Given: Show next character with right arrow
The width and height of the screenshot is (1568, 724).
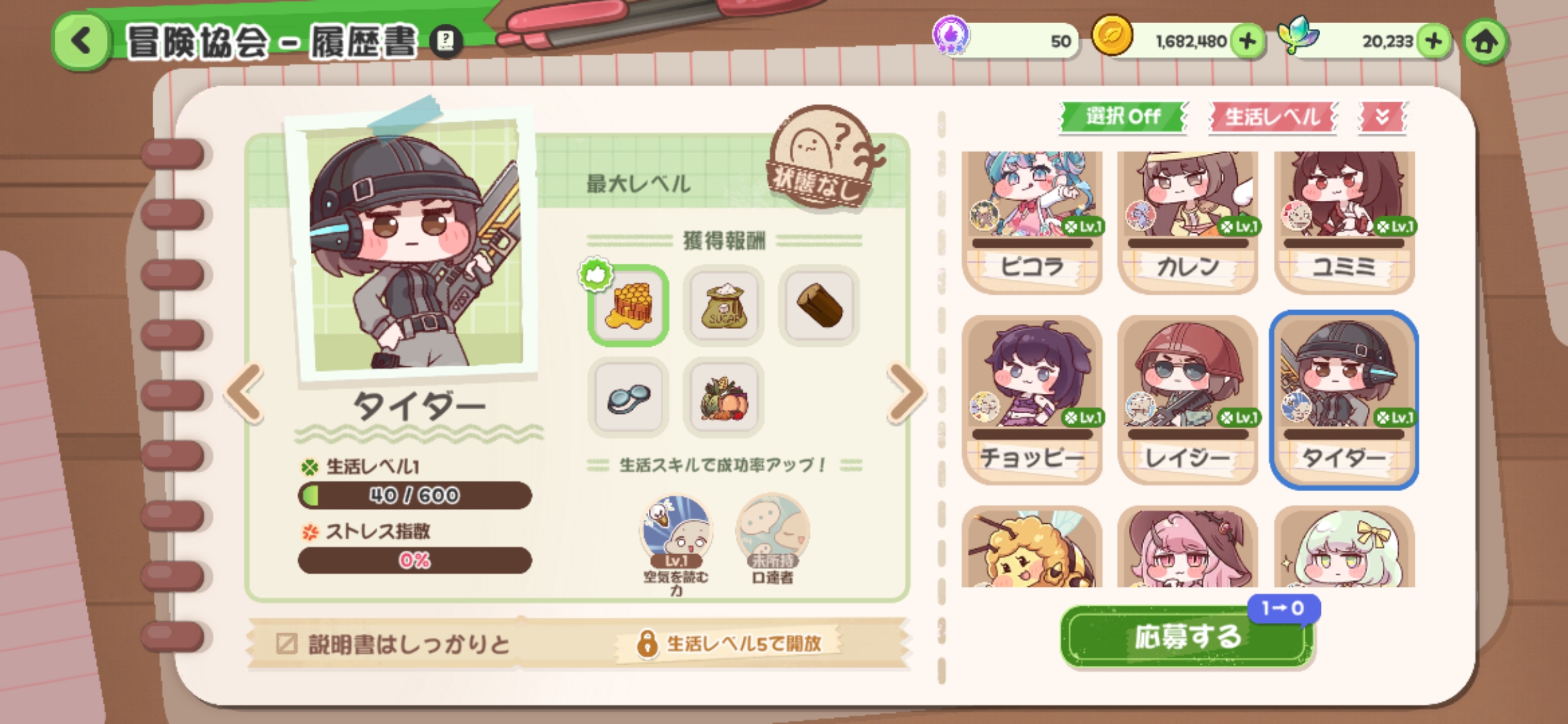Looking at the screenshot, I should click(x=906, y=393).
